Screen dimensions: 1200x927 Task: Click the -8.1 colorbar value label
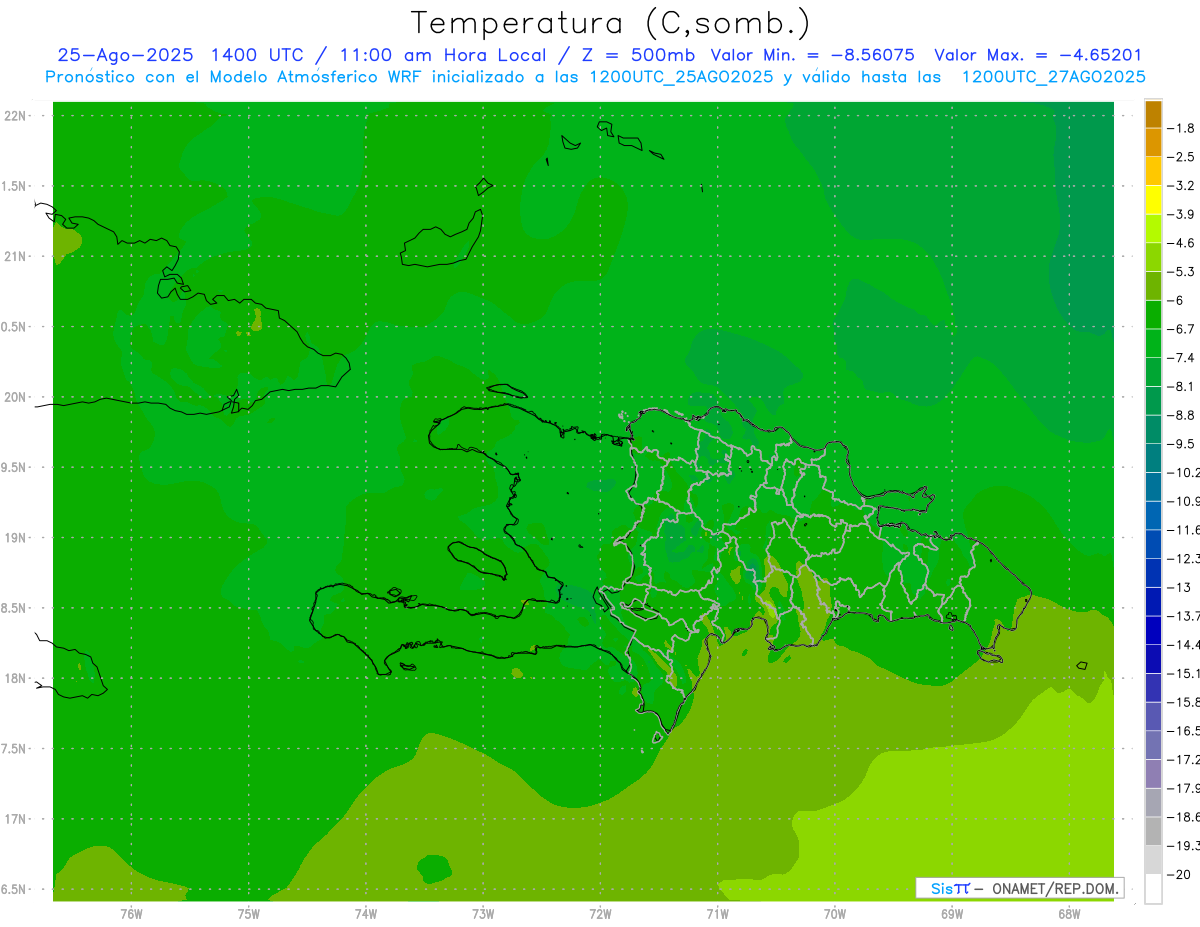pos(1181,386)
